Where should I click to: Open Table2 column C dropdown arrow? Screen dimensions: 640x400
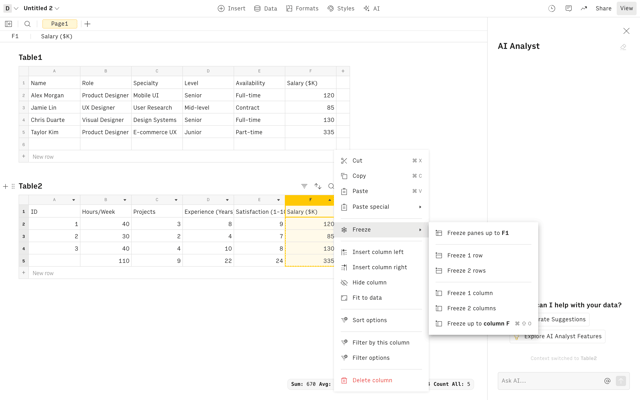(176, 200)
